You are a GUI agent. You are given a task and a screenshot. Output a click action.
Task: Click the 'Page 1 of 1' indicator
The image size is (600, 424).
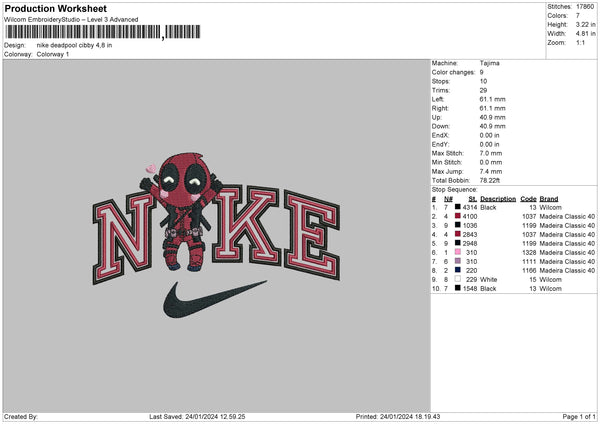579,416
